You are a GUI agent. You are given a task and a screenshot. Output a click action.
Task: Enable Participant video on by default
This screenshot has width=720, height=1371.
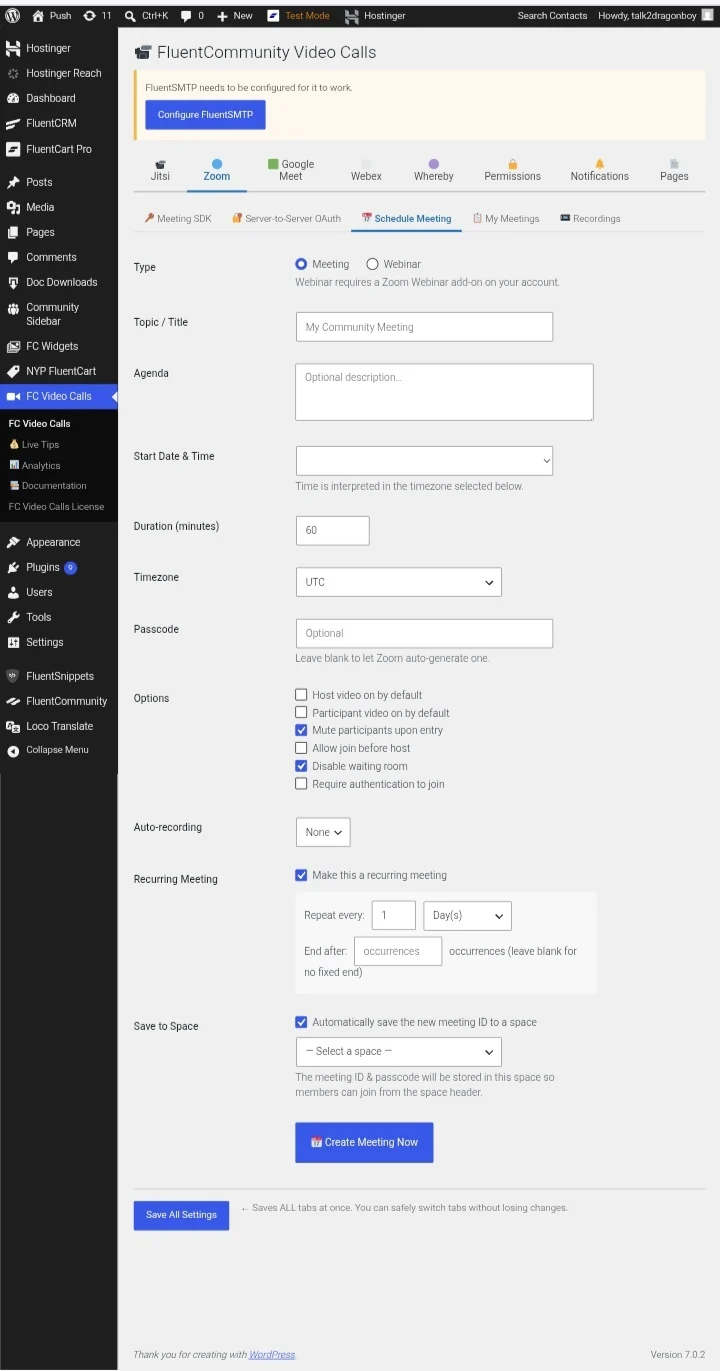pyautogui.click(x=301, y=713)
